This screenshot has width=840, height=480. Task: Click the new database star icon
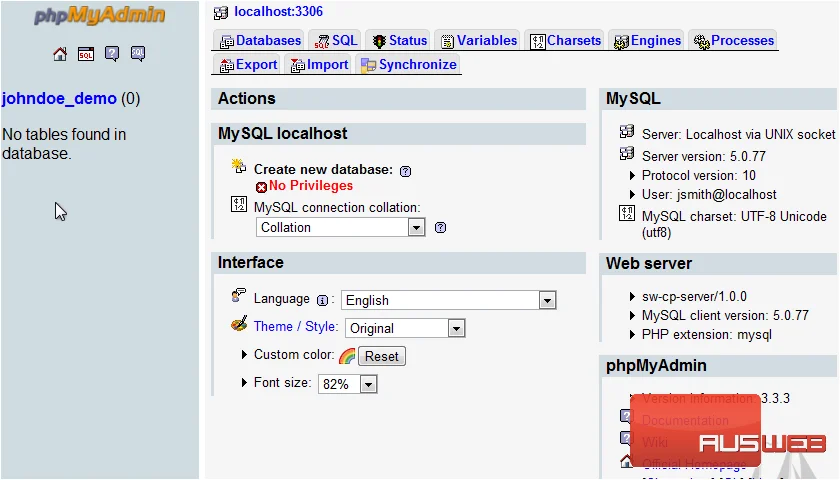238,166
